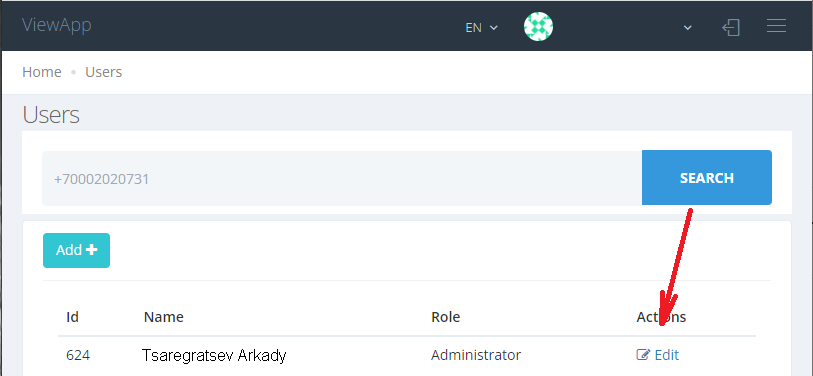Image resolution: width=813 pixels, height=376 pixels.
Task: Click the Add user button
Action: (x=76, y=250)
